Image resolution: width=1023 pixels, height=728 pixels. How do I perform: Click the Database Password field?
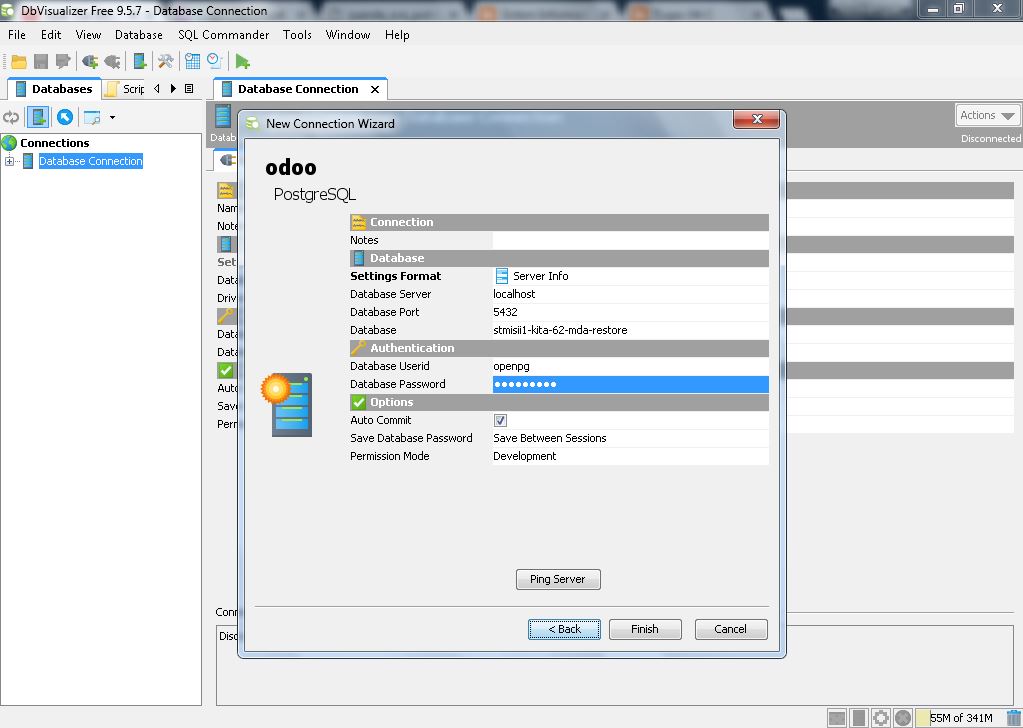pos(630,384)
